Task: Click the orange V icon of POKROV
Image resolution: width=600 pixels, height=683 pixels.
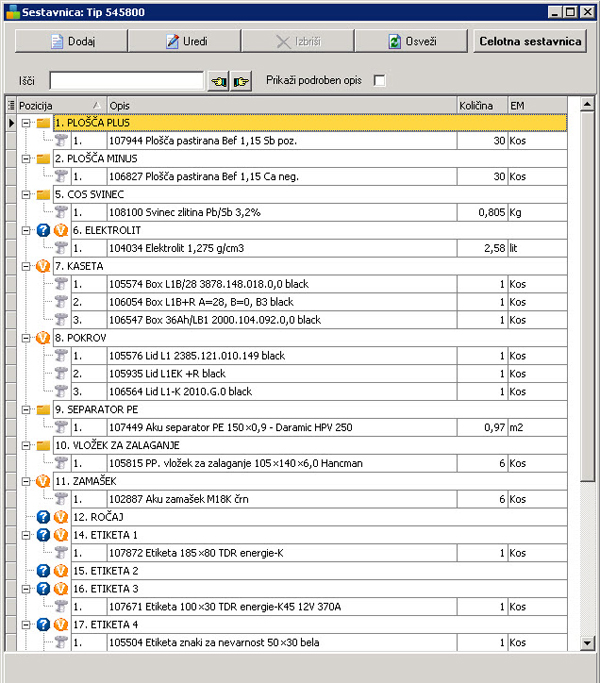Action: coord(43,338)
